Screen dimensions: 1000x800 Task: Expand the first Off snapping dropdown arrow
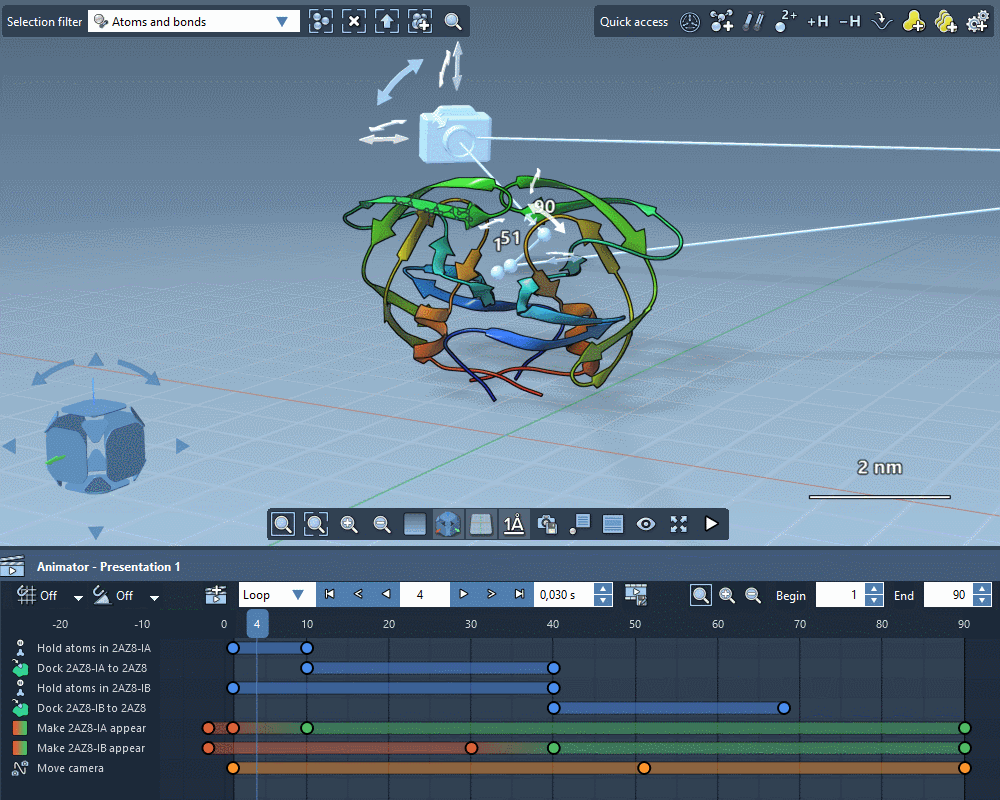click(x=78, y=597)
